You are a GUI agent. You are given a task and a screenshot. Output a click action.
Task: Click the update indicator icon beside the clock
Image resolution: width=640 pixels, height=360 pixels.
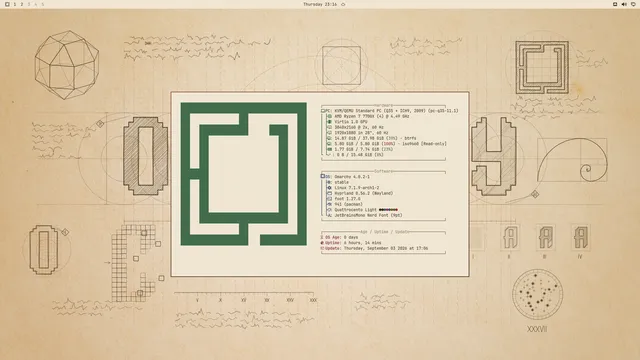343,4
